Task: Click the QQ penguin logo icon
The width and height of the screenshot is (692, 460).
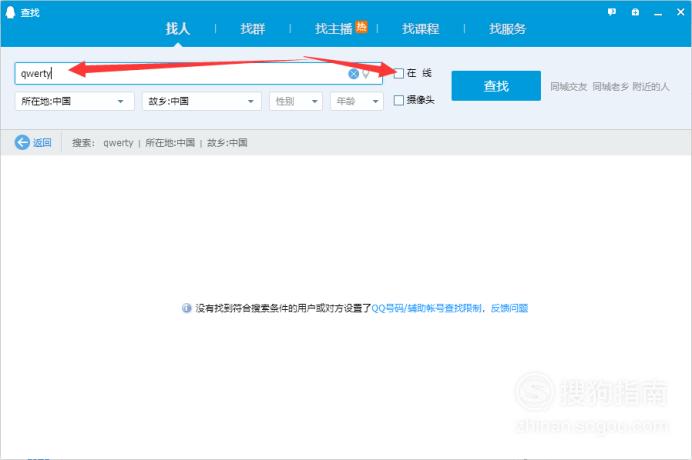Action: 10,12
